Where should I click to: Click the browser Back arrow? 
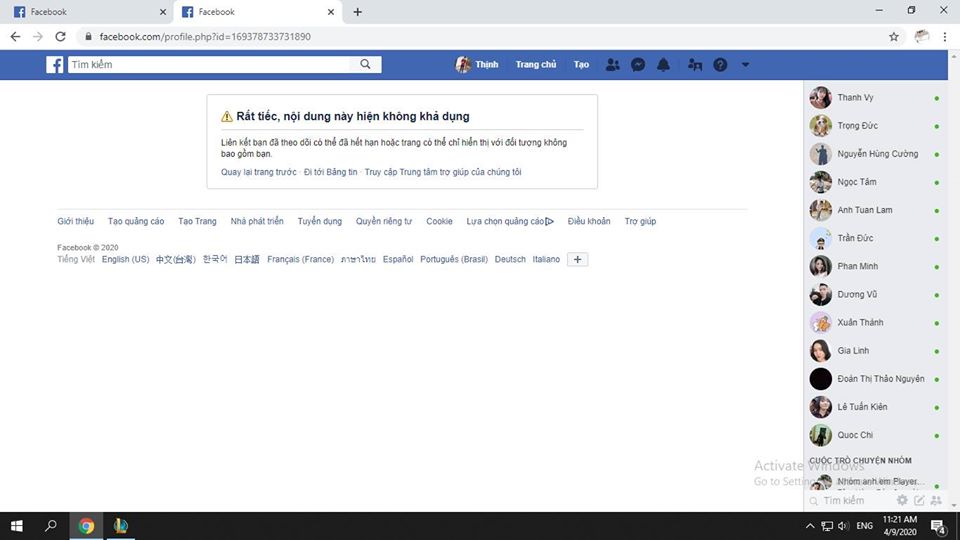(15, 37)
